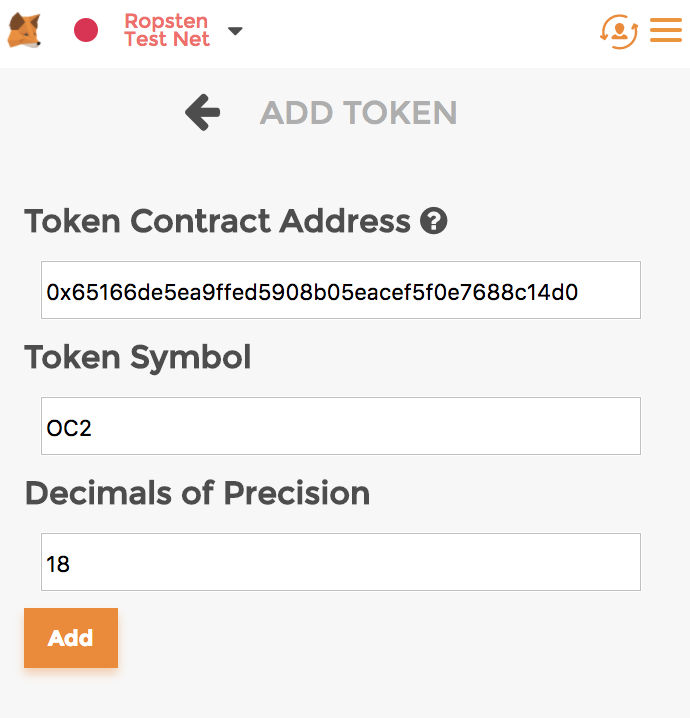Image resolution: width=690 pixels, height=718 pixels.
Task: Go back using the left arrow
Action: 202,113
